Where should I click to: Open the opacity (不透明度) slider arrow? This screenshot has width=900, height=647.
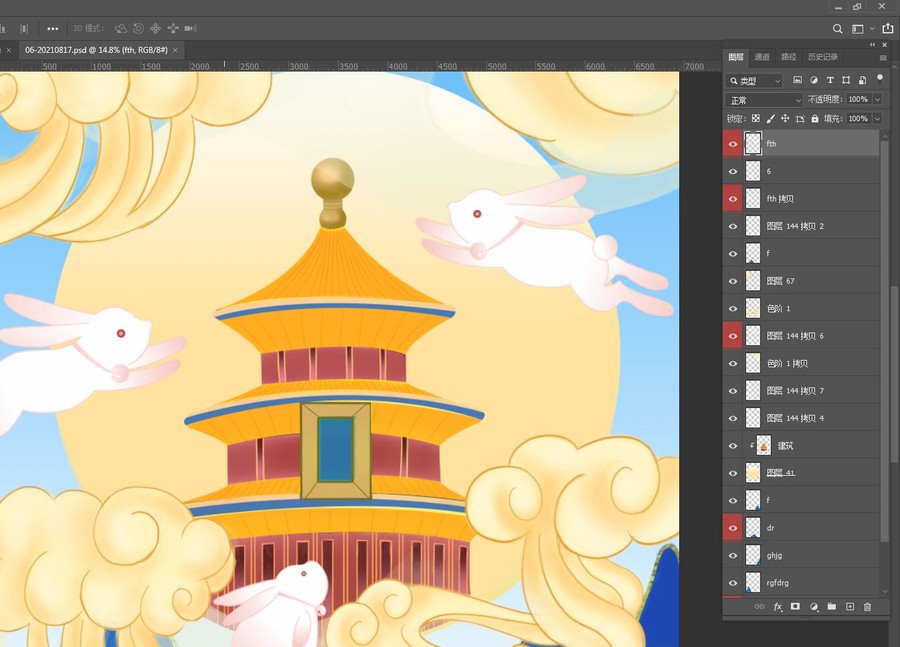877,99
